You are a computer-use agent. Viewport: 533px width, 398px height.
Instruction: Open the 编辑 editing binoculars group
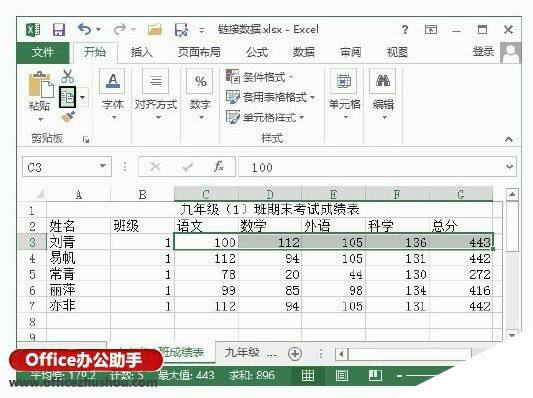(x=383, y=94)
